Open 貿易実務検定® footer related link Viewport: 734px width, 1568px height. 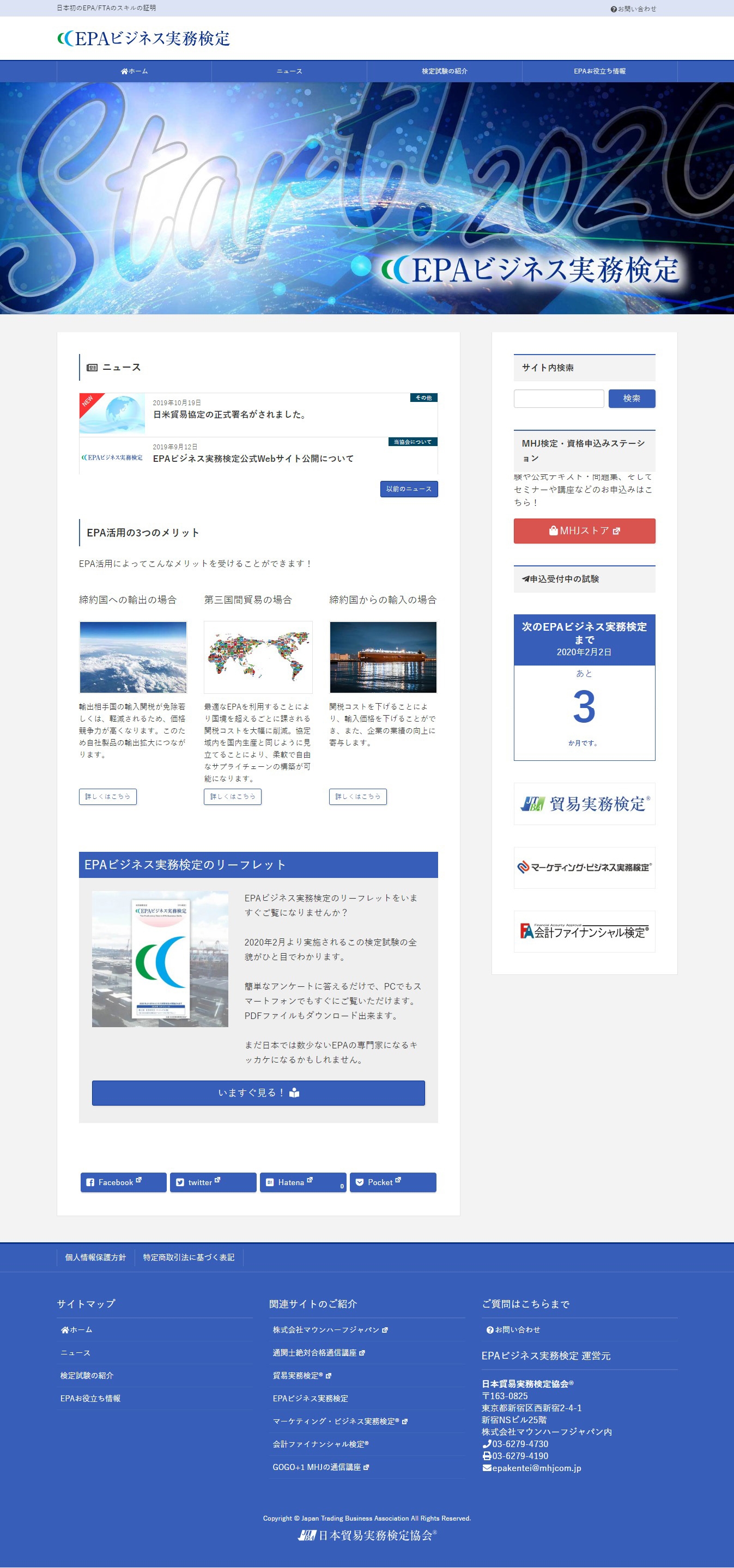pyautogui.click(x=302, y=1376)
